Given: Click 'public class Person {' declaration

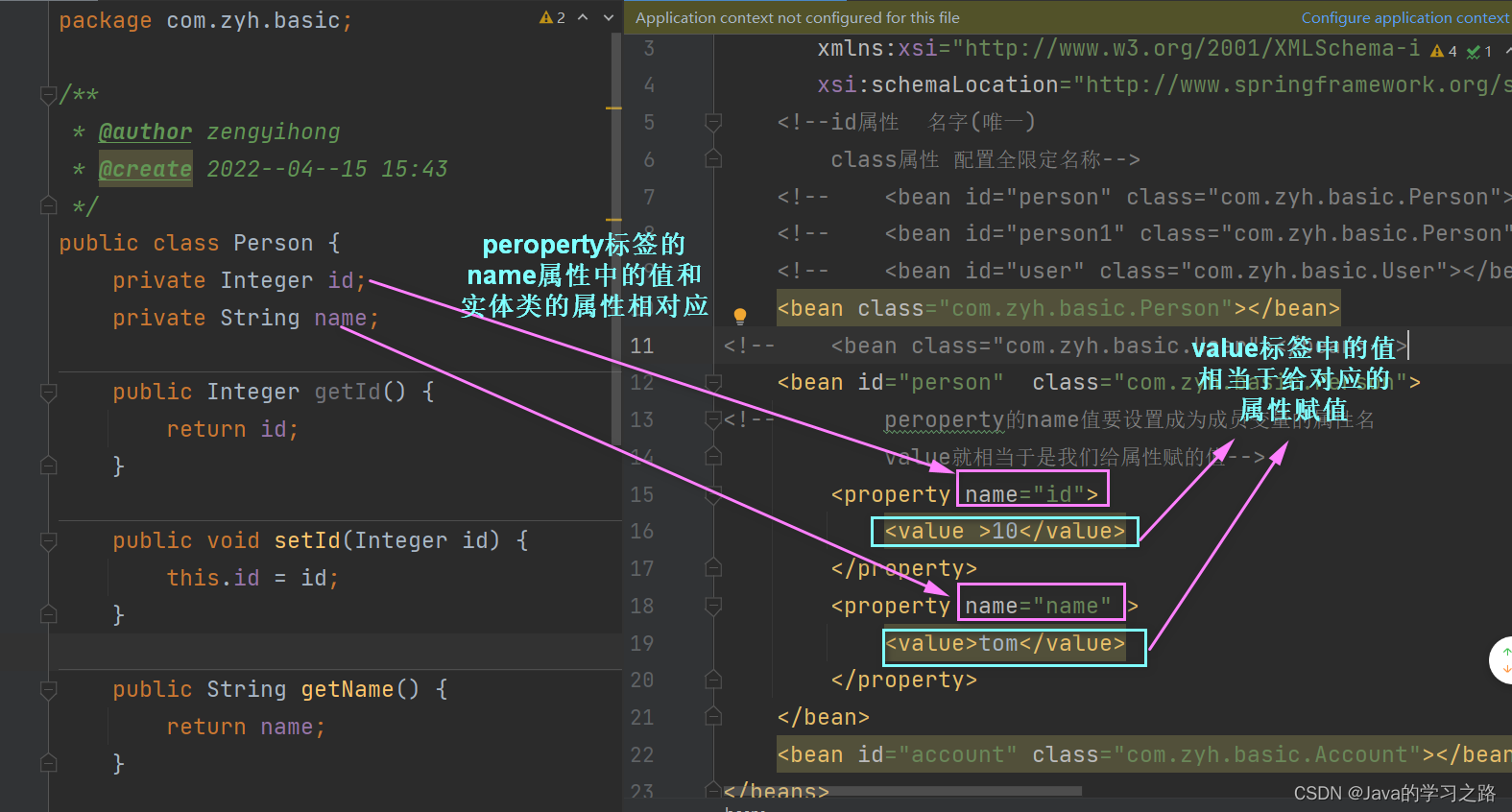Looking at the screenshot, I should 200,243.
